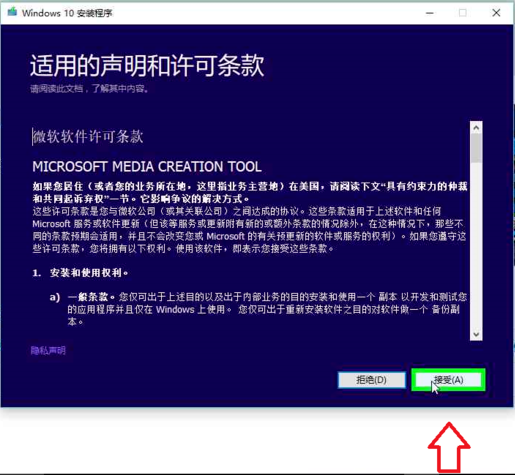
Task: Click the MICROSOFT MEDIA CREATION TOOL heading
Action: (147, 167)
